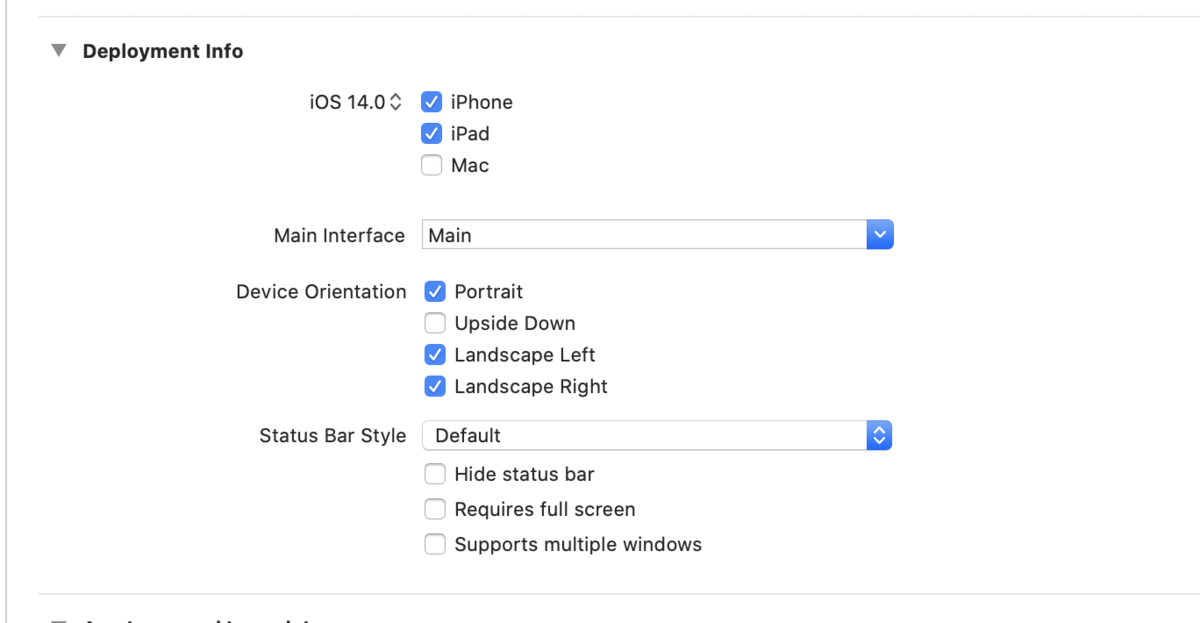Viewport: 1200px width, 623px height.
Task: Enable the Mac checkbox
Action: coord(431,166)
